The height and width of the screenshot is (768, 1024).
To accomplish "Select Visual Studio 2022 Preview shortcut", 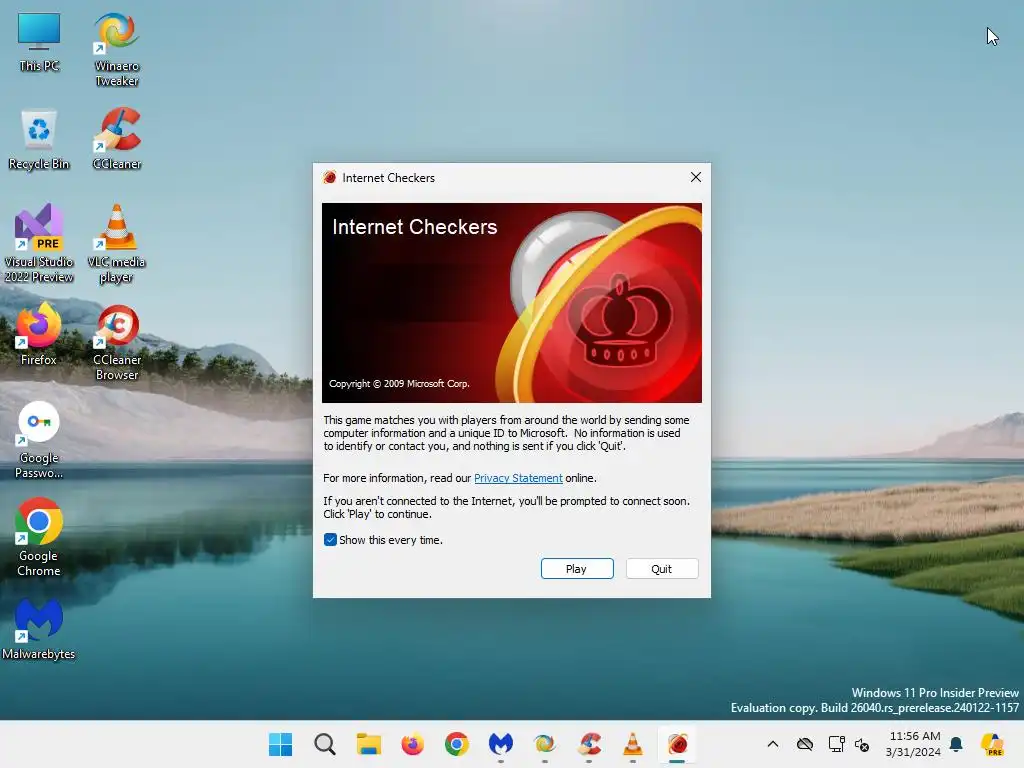I will pyautogui.click(x=39, y=244).
